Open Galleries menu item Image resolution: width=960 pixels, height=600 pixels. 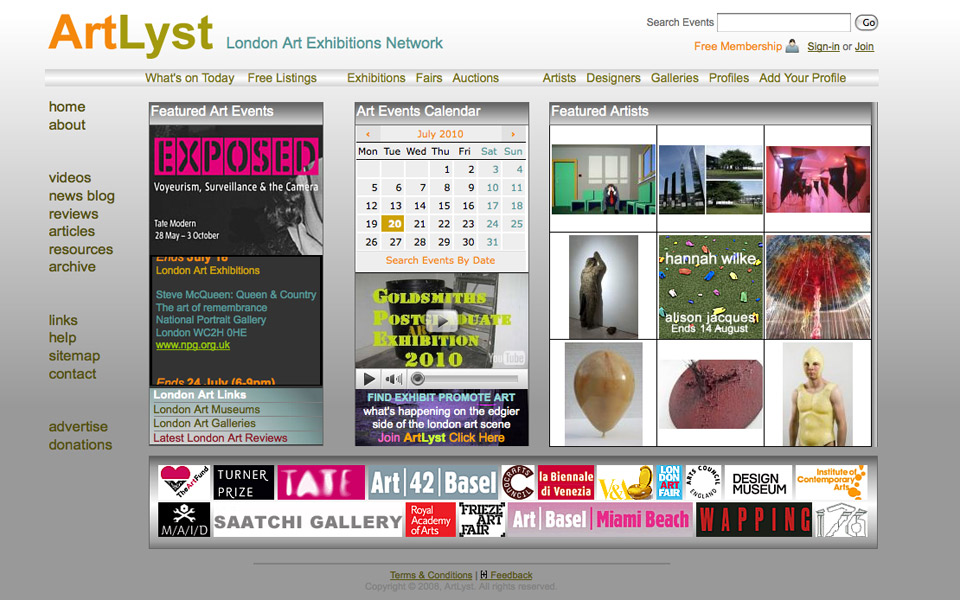[675, 78]
